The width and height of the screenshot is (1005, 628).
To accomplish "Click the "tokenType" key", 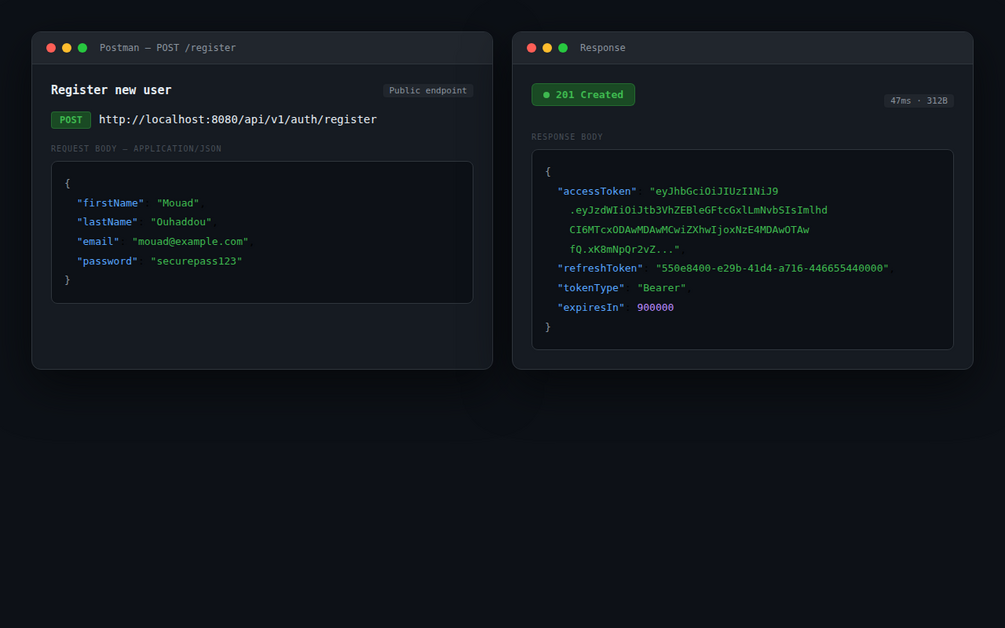I will pos(591,288).
